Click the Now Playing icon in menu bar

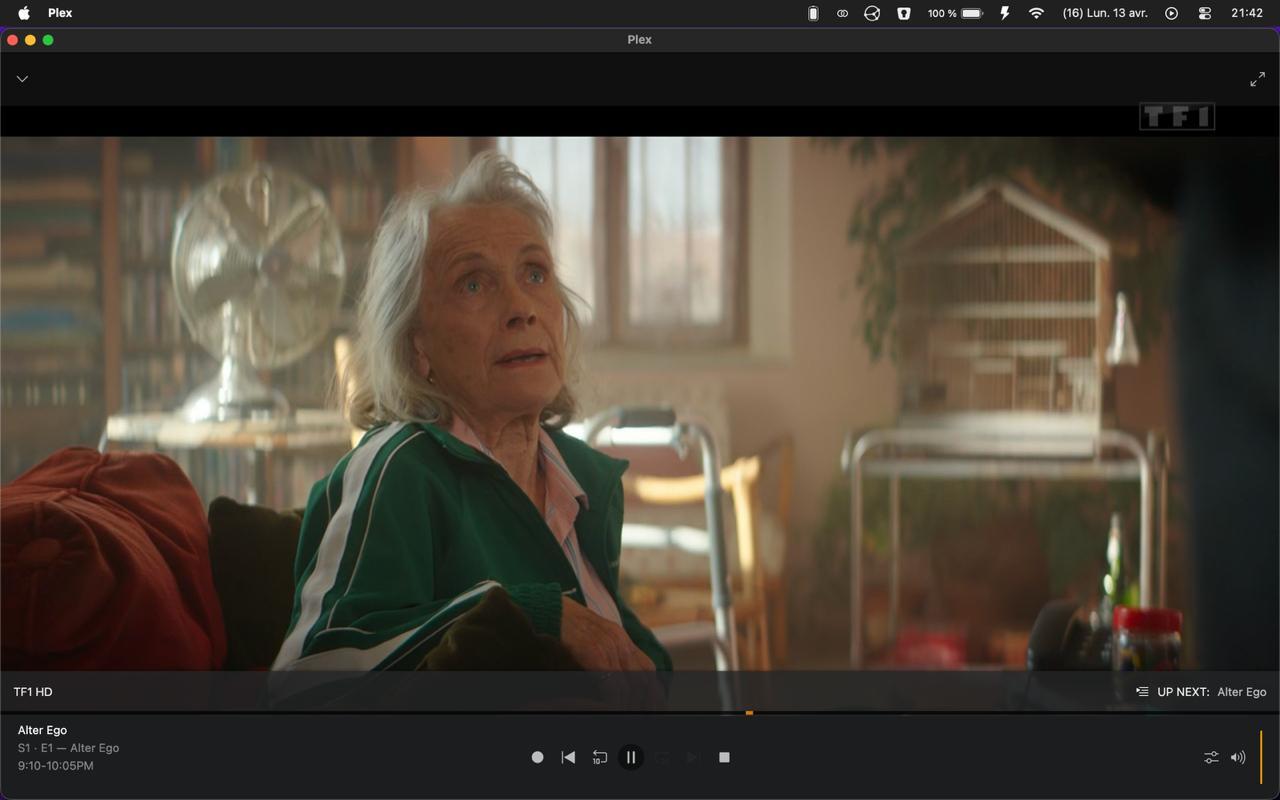[1171, 13]
